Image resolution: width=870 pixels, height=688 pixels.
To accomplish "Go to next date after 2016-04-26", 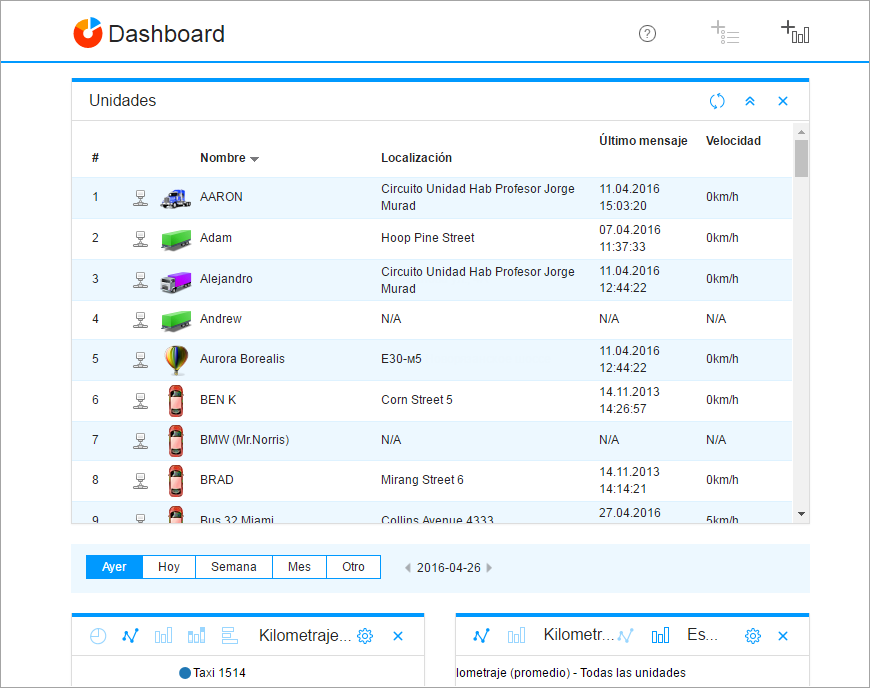I will pos(489,568).
